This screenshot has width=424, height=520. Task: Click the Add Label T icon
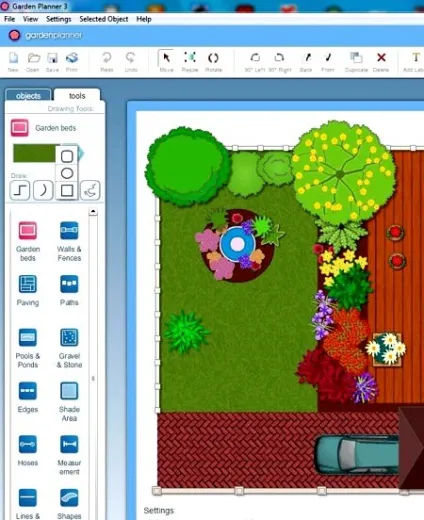tap(416, 58)
